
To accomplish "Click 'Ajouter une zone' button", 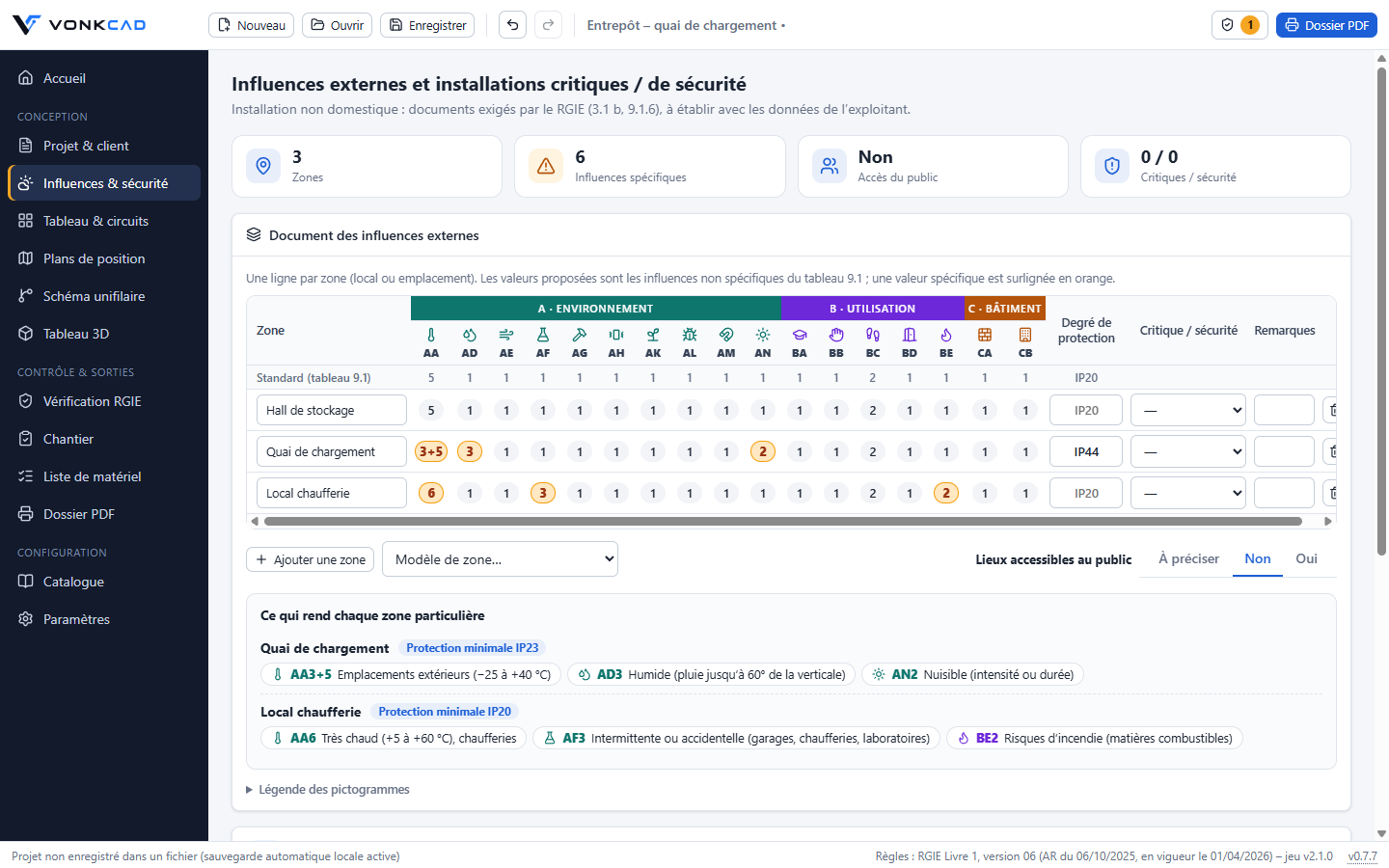I will pos(311,559).
